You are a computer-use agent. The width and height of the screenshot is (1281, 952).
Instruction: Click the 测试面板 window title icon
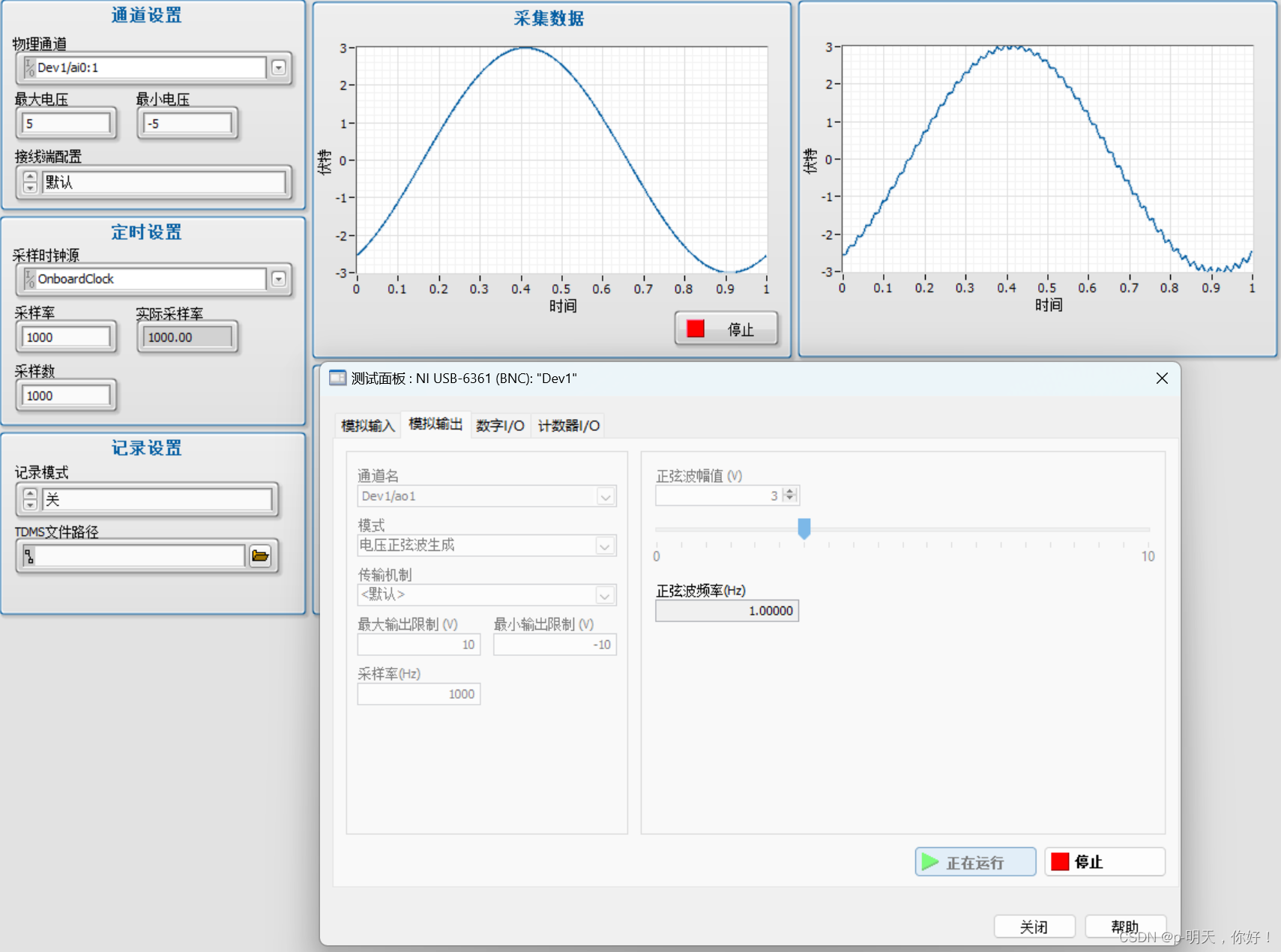click(338, 378)
